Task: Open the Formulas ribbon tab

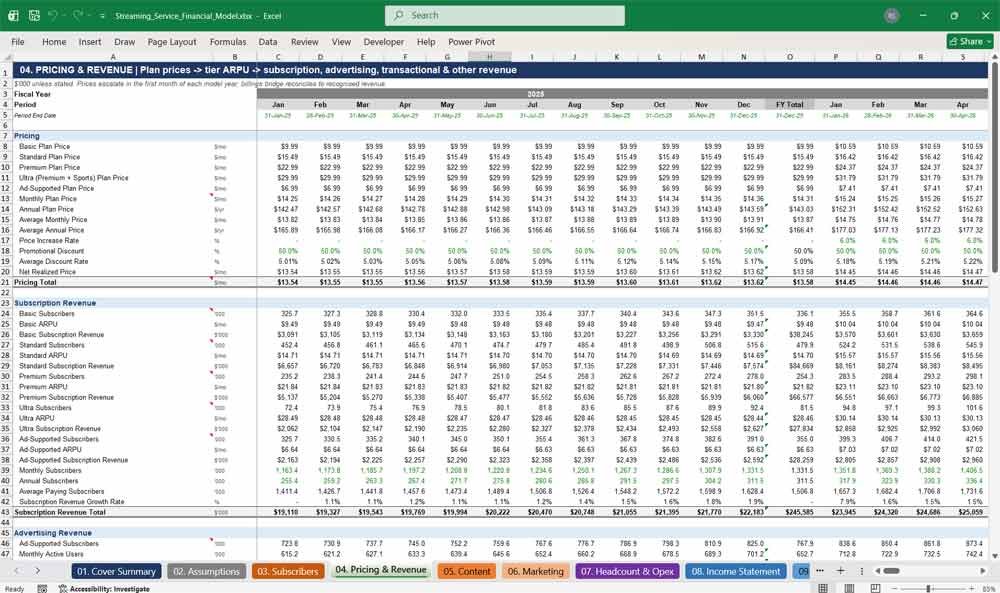Action: coord(228,41)
